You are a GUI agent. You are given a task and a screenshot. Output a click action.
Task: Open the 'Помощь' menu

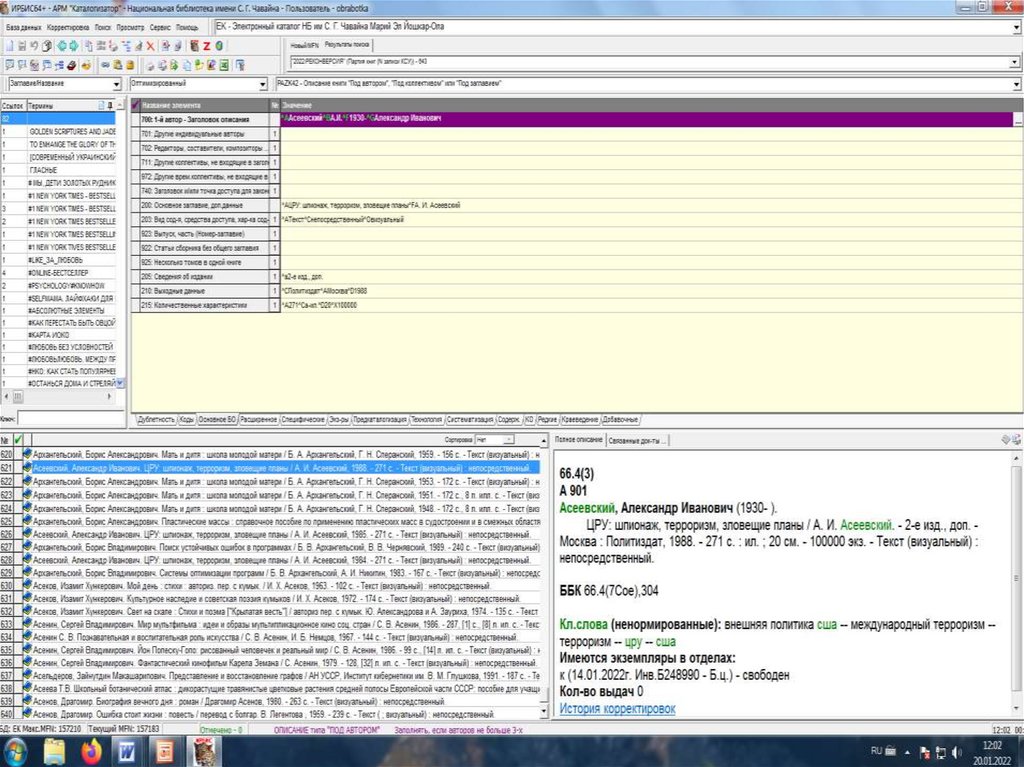point(187,27)
